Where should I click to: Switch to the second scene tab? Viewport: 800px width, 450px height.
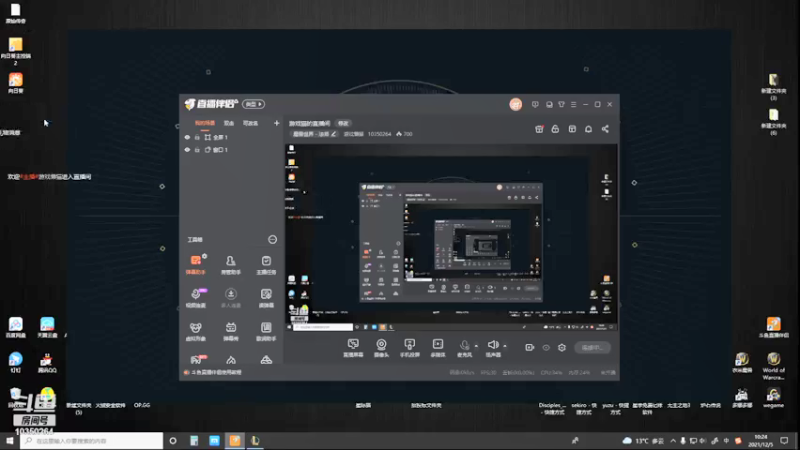229,123
